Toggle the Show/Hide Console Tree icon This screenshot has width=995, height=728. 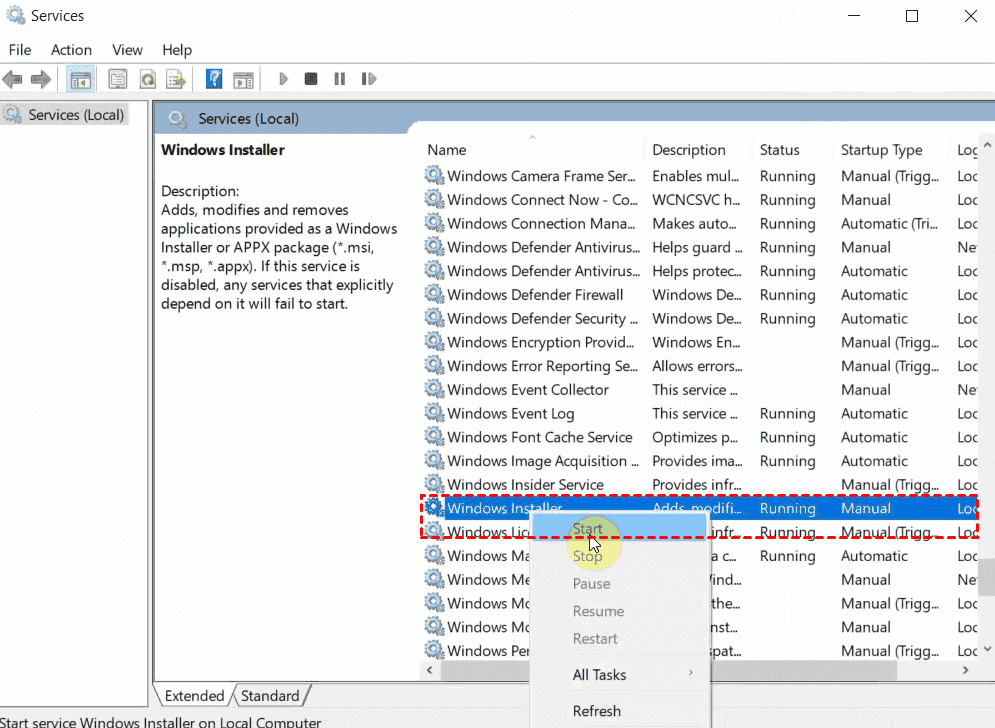81,79
